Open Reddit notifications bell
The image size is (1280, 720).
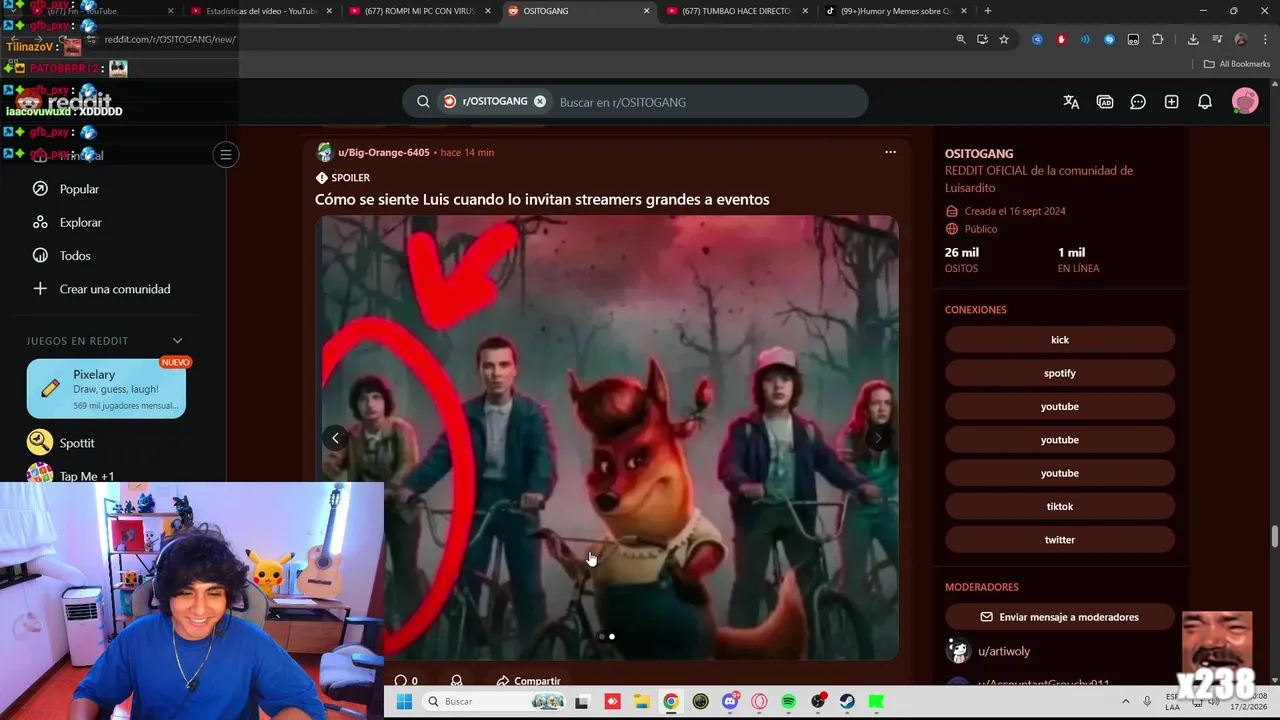point(1205,102)
